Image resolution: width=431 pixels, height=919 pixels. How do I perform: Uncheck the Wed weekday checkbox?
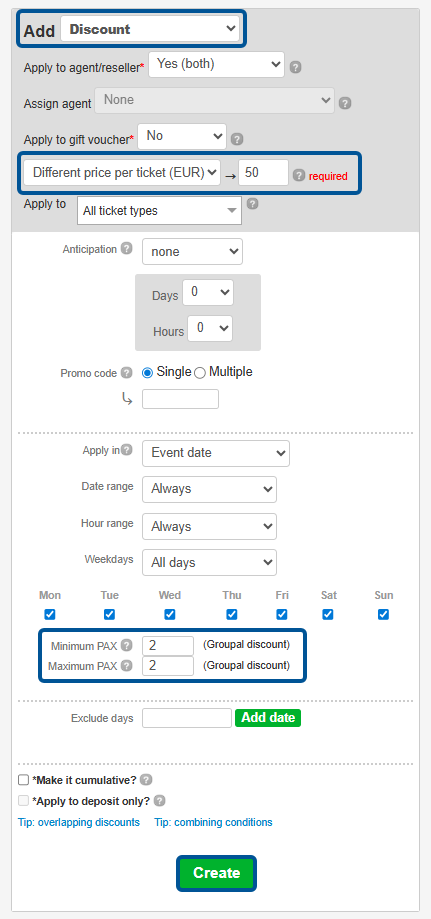tap(169, 614)
